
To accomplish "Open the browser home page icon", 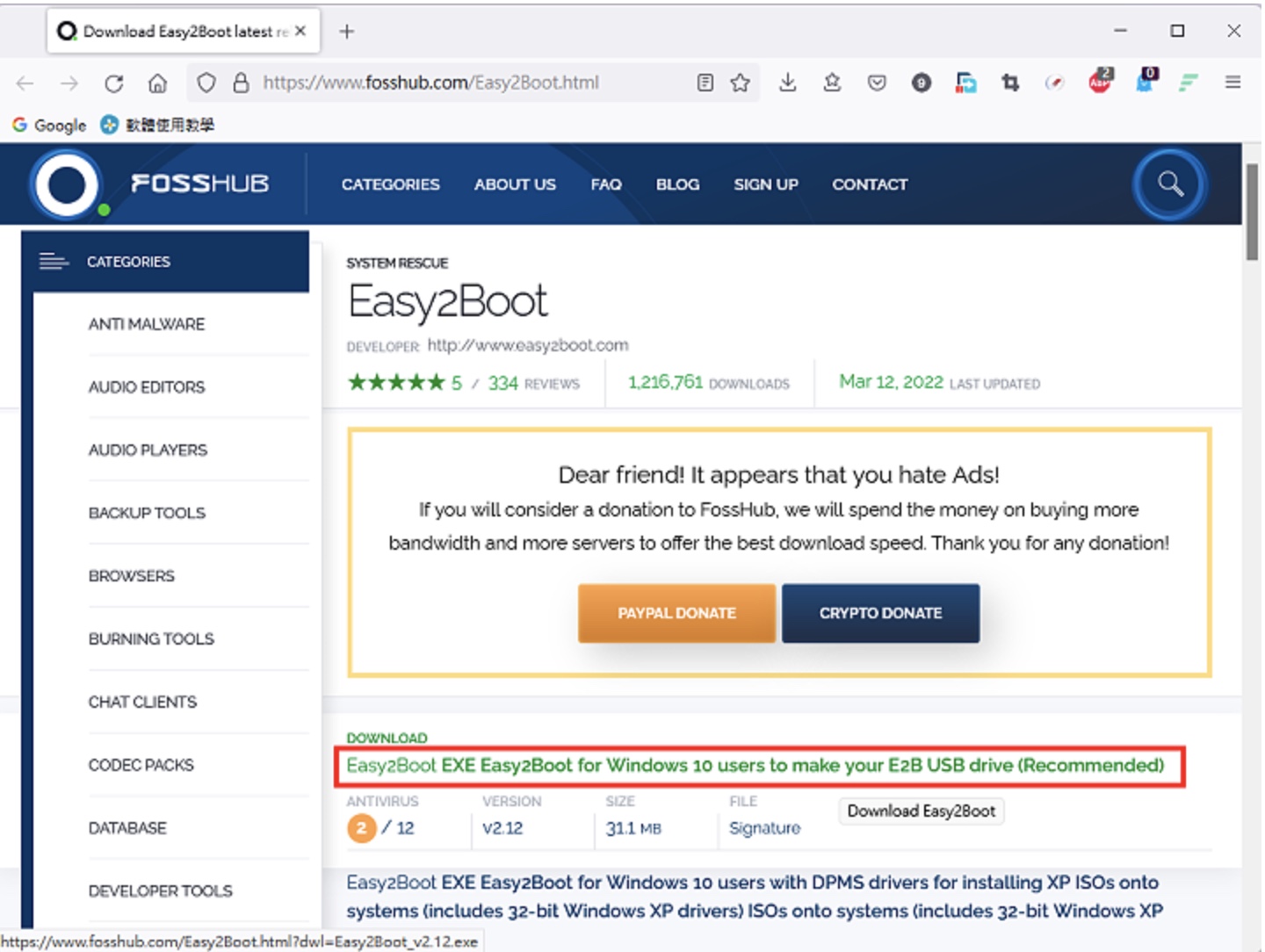I will coord(157,83).
